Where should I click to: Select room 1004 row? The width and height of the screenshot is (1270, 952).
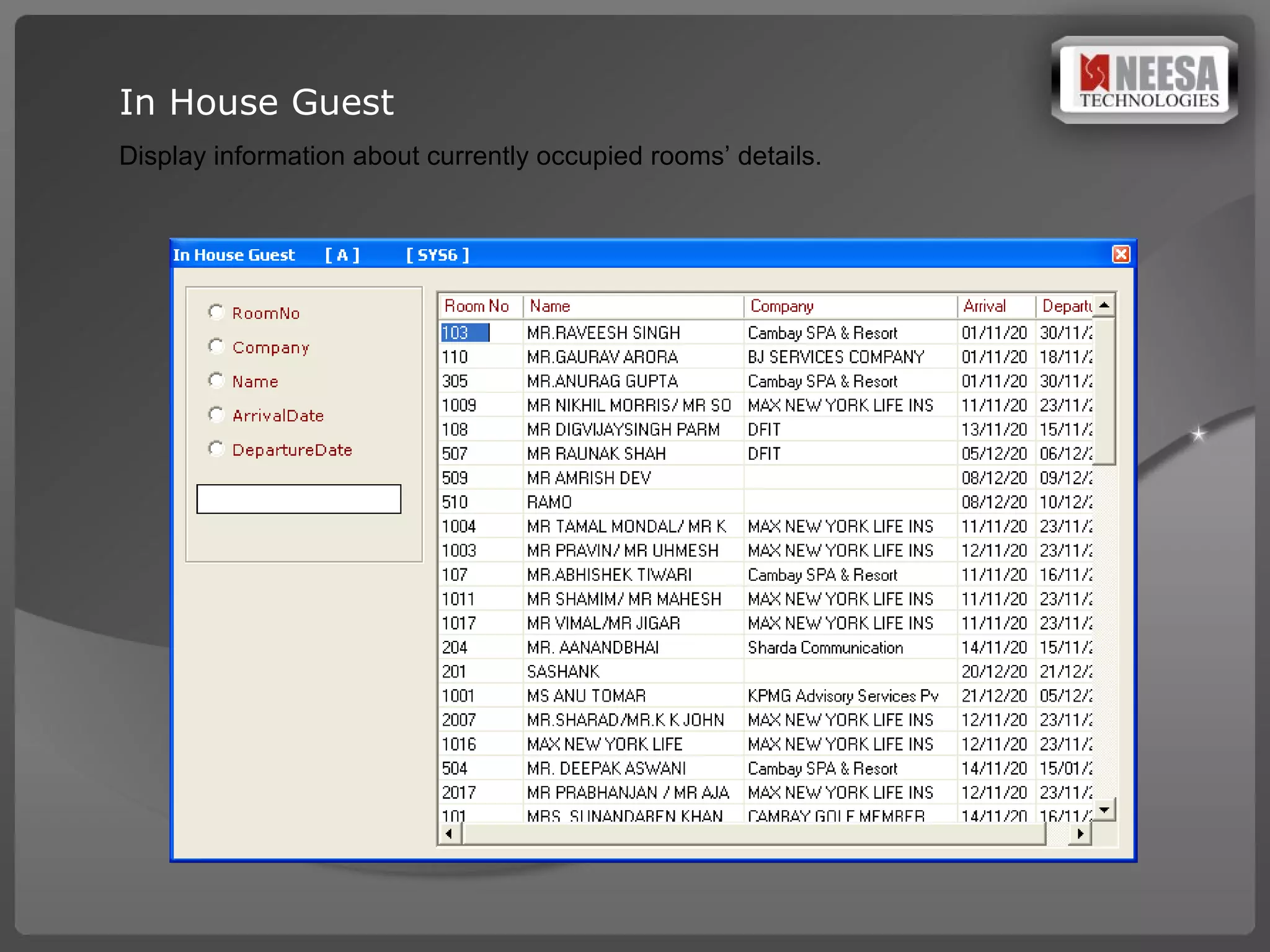[766, 526]
